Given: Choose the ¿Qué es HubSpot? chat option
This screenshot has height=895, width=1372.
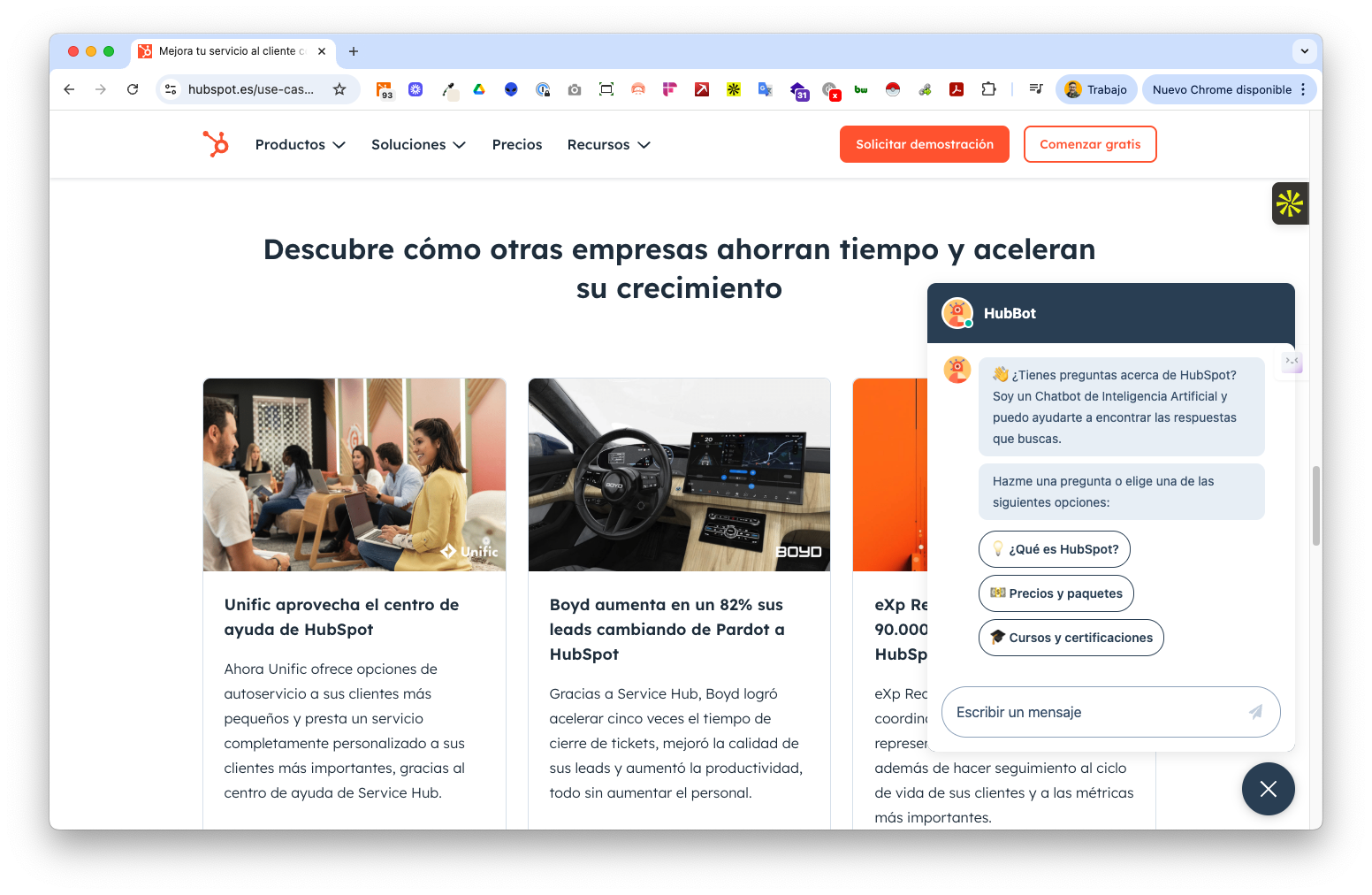Looking at the screenshot, I should coord(1054,549).
